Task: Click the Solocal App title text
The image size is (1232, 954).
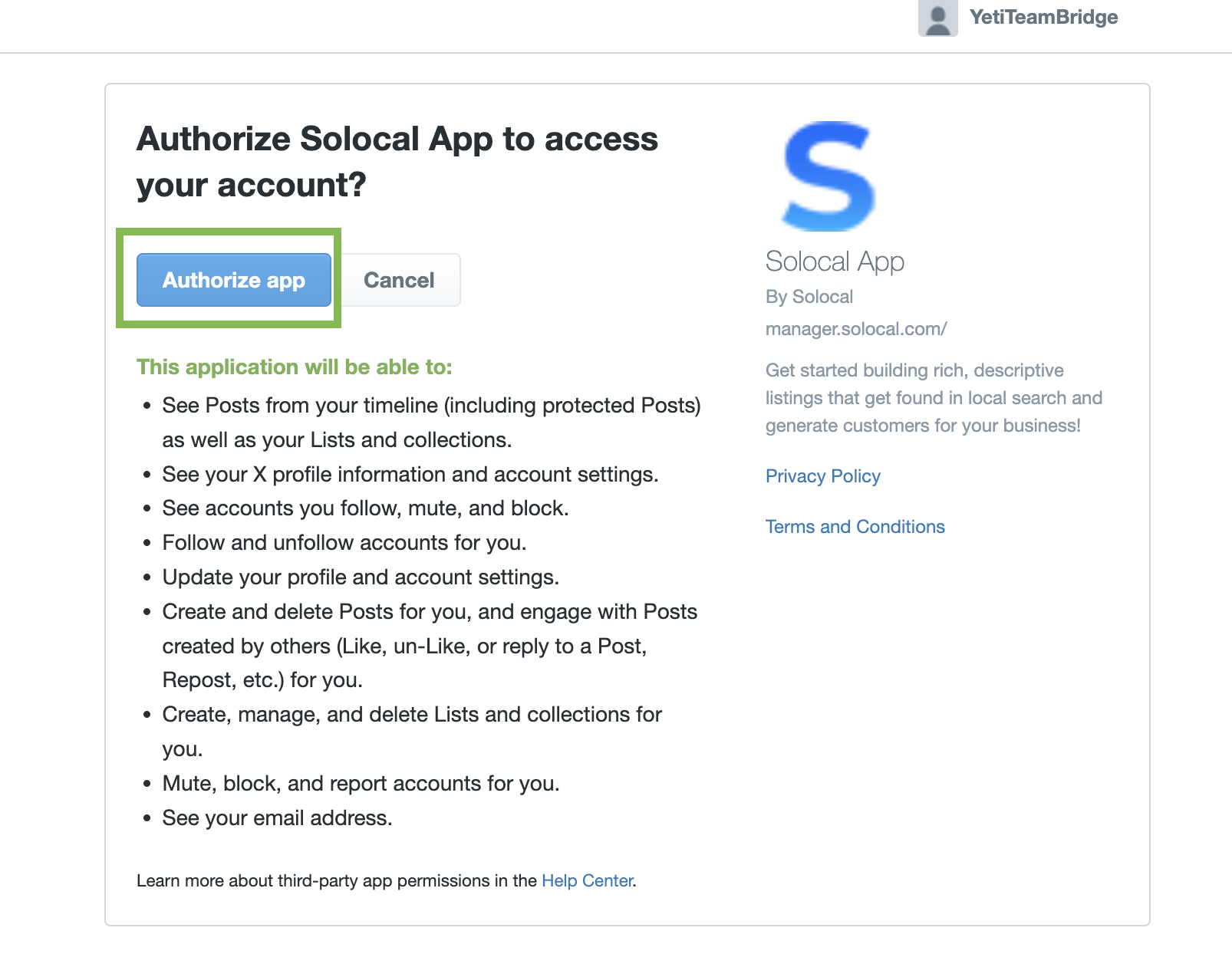Action: (835, 262)
